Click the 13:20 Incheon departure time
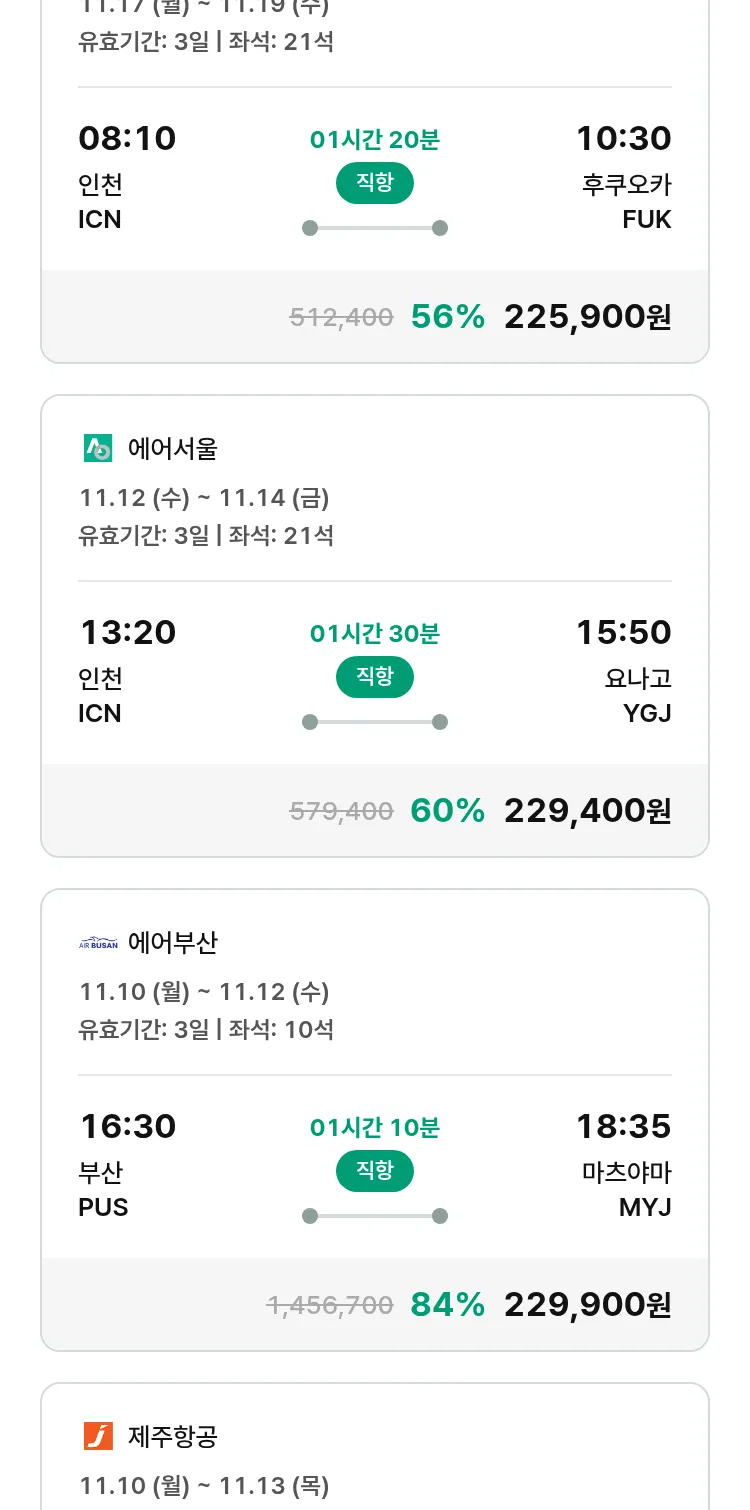The height and width of the screenshot is (1510, 750). tap(127, 633)
